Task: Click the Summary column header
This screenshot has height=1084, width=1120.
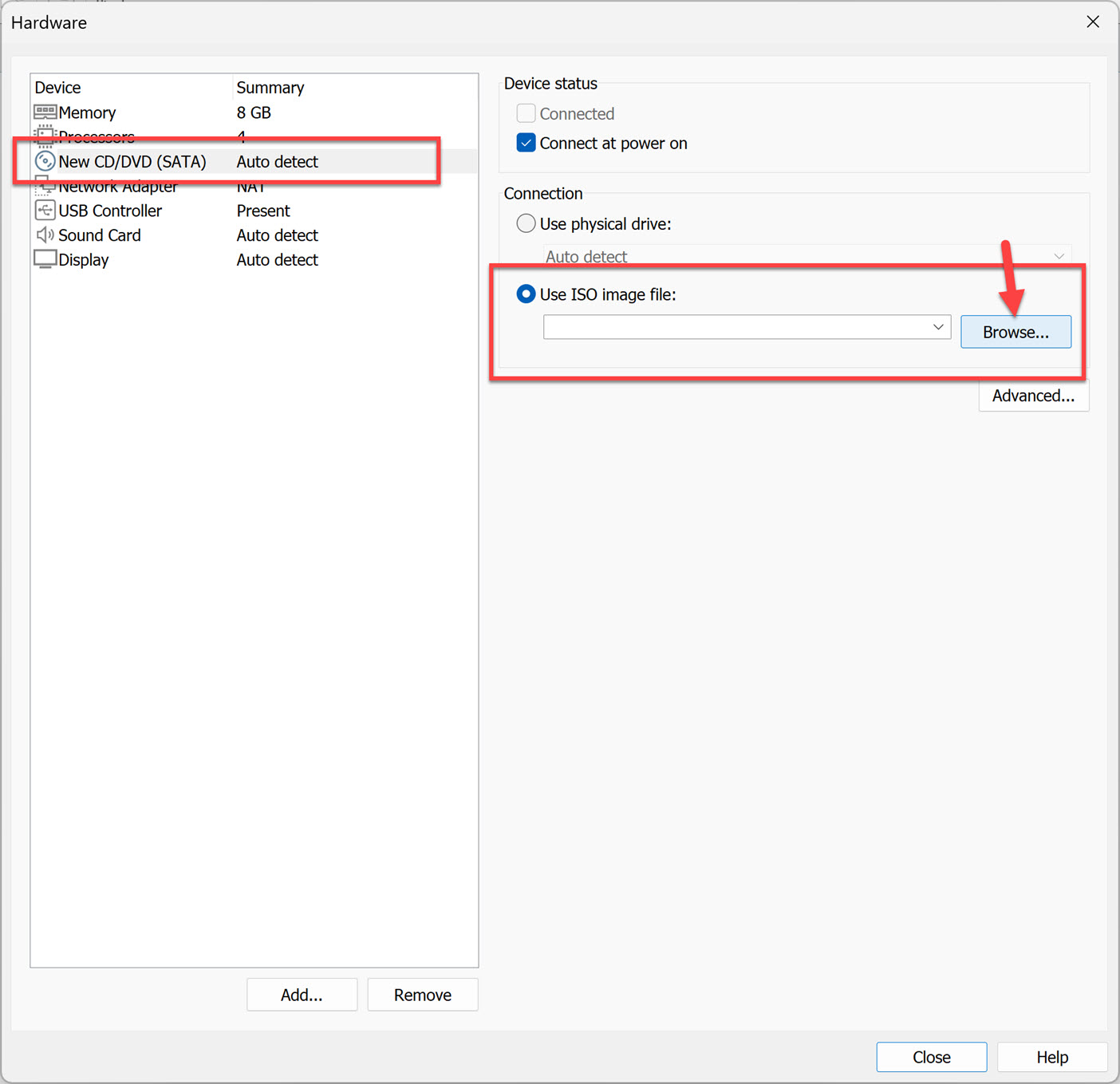Action: (270, 87)
